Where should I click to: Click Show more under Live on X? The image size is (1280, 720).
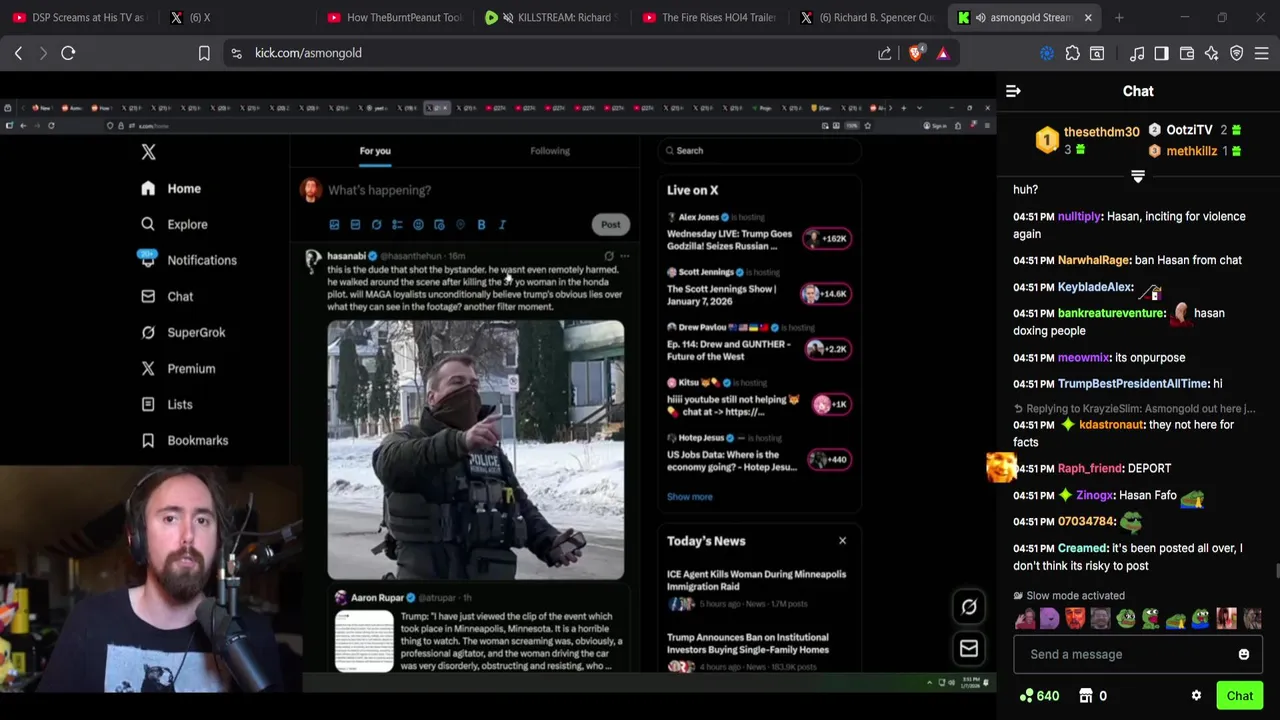[x=690, y=496]
